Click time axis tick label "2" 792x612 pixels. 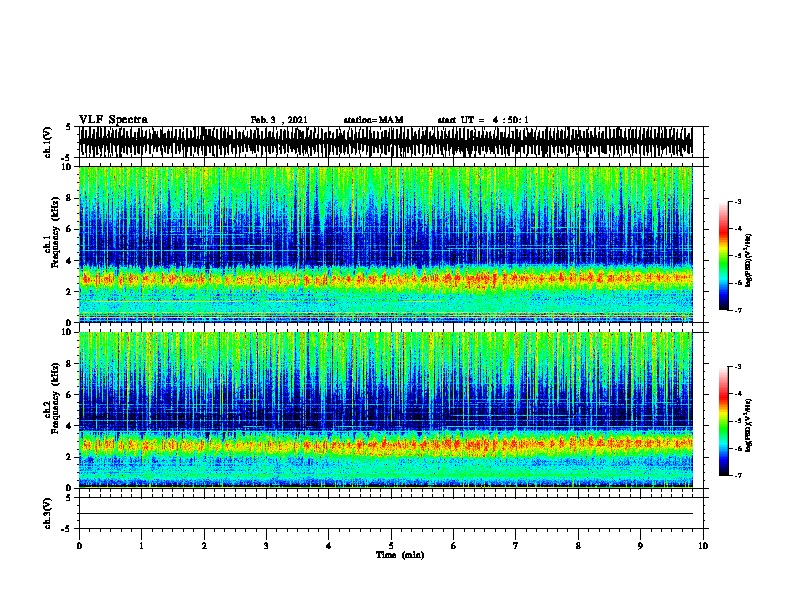[204, 546]
